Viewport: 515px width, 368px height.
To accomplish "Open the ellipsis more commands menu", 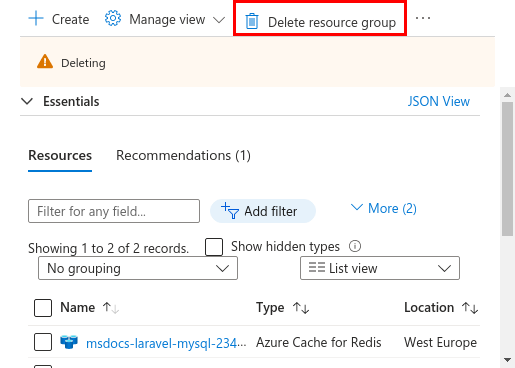I will click(x=423, y=18).
